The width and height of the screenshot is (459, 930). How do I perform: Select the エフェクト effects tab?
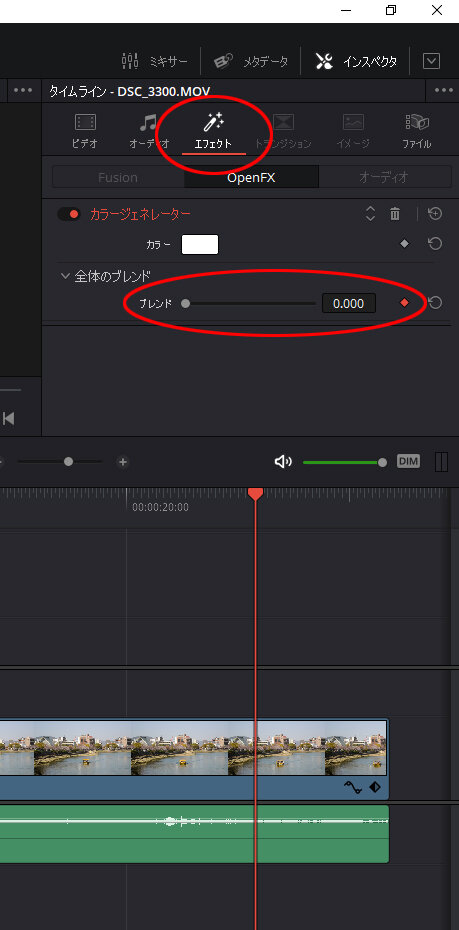click(x=213, y=132)
